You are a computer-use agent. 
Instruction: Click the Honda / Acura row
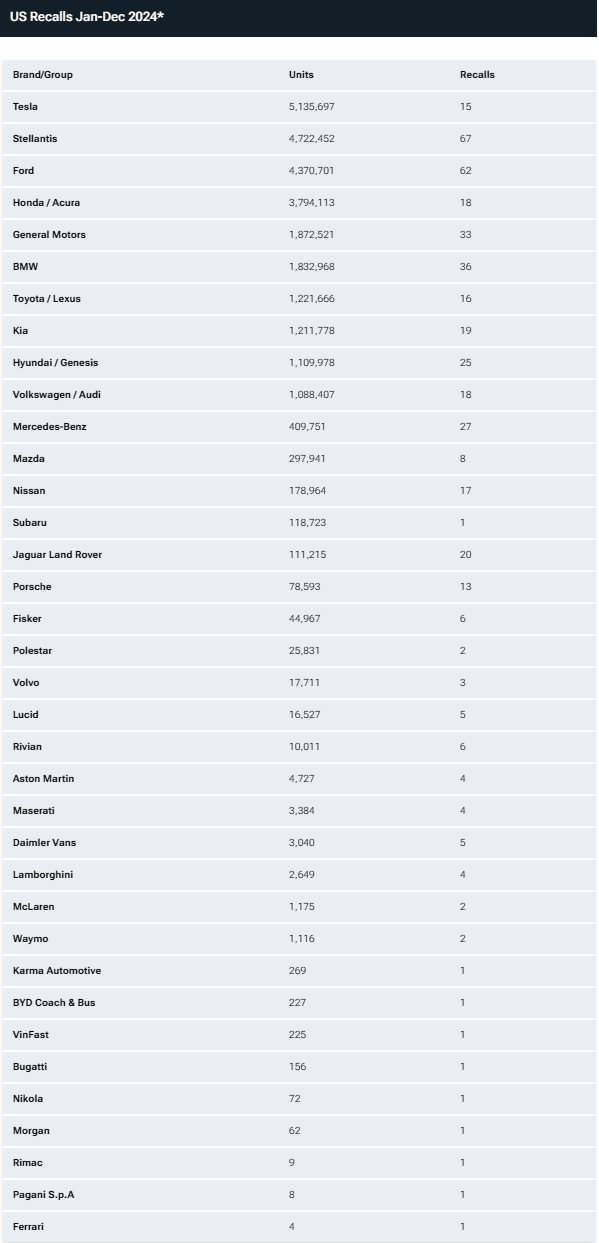click(x=299, y=203)
